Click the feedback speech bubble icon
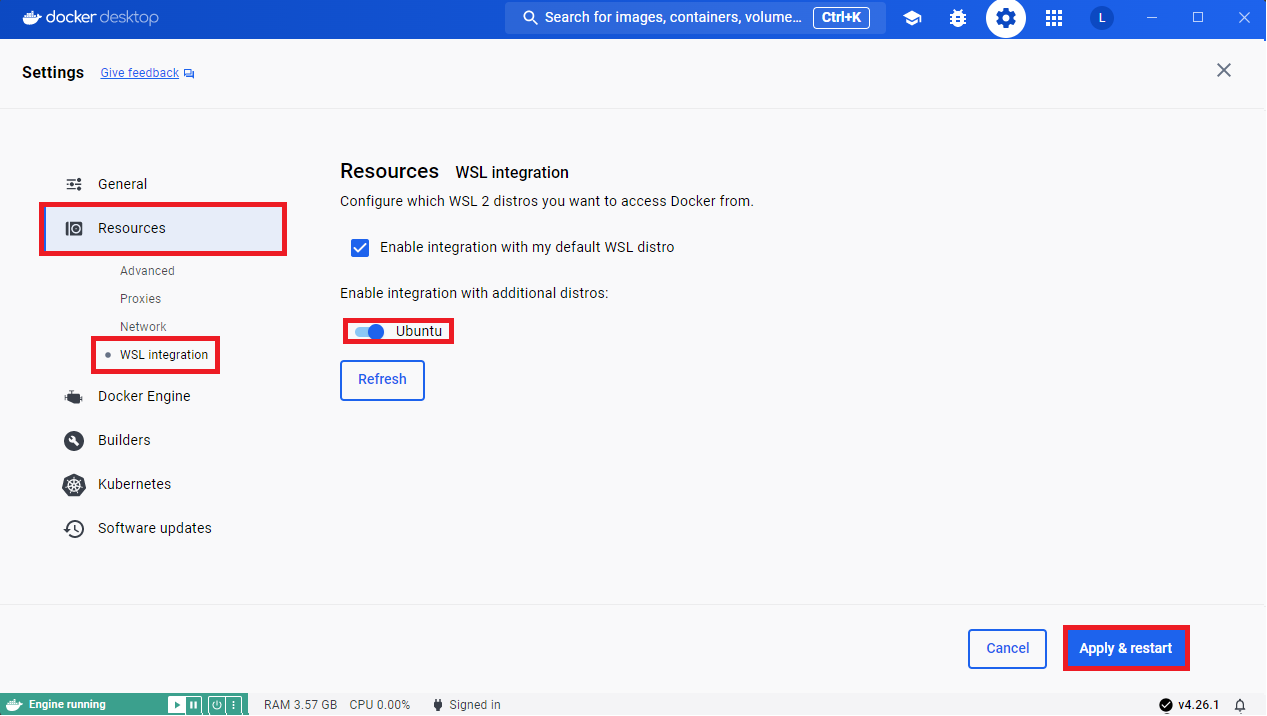The width and height of the screenshot is (1267, 716). (x=189, y=74)
